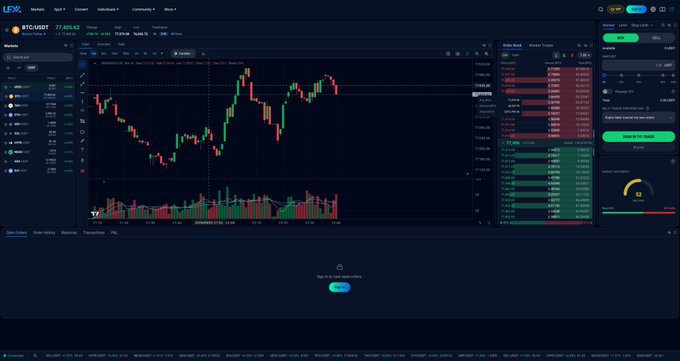This screenshot has width=680, height=361.
Task: Switch to the Order History tab
Action: pyautogui.click(x=44, y=233)
